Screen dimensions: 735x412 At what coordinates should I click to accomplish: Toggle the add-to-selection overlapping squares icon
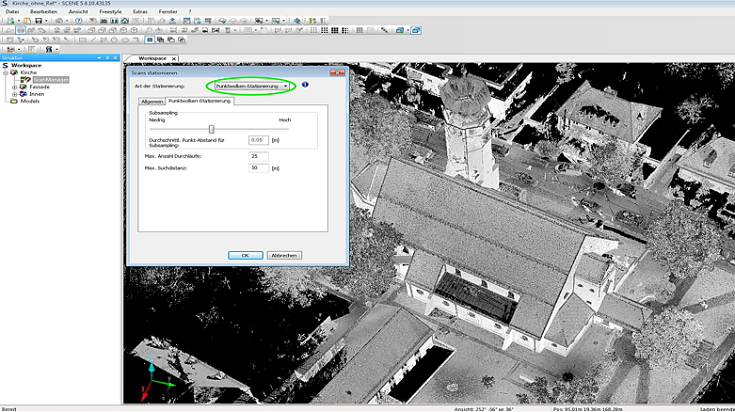pos(160,39)
